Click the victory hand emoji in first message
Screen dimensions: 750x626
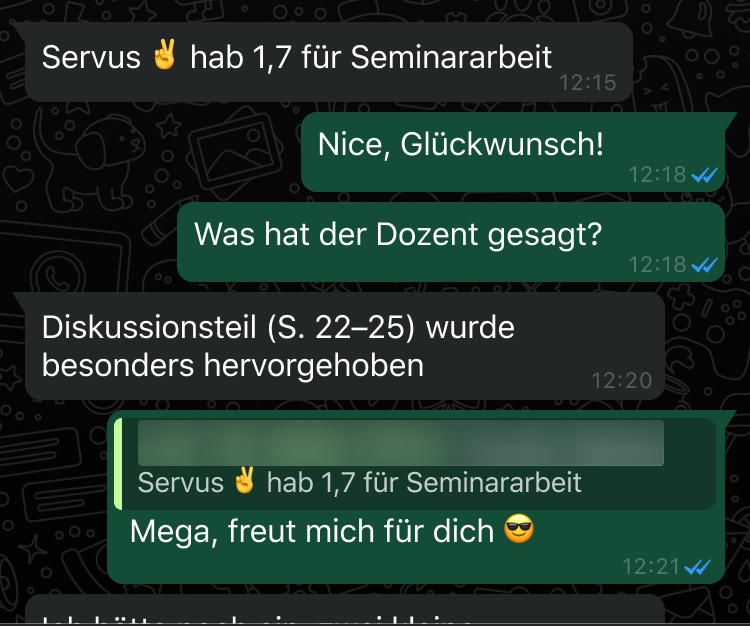165,55
